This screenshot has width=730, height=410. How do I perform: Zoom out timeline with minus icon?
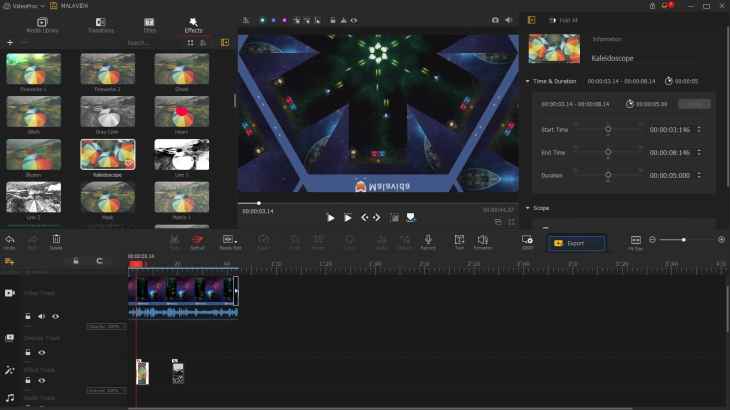tap(652, 240)
